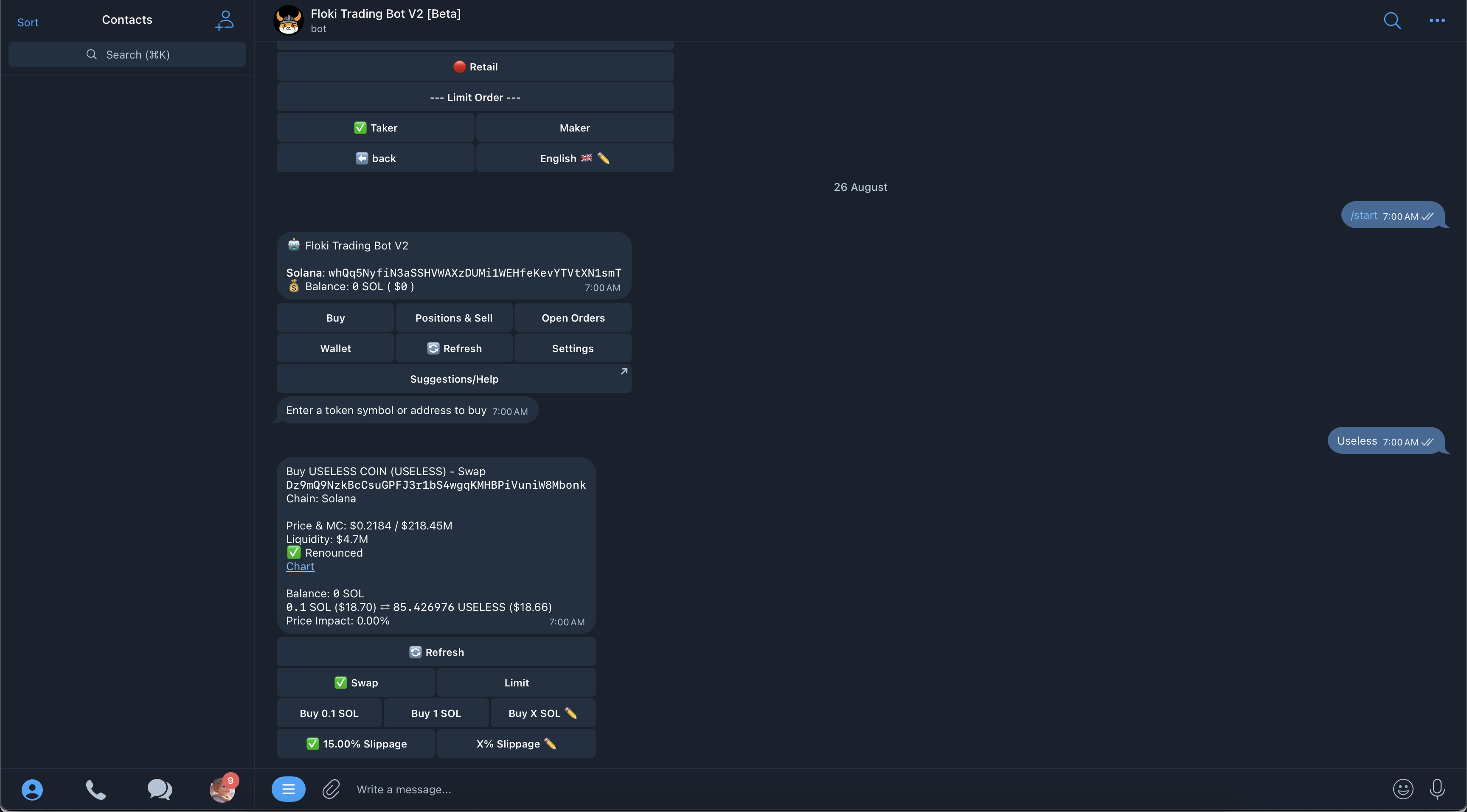This screenshot has height=812, width=1467.
Task: Open the profile panel icon bottom left
Action: 32,789
